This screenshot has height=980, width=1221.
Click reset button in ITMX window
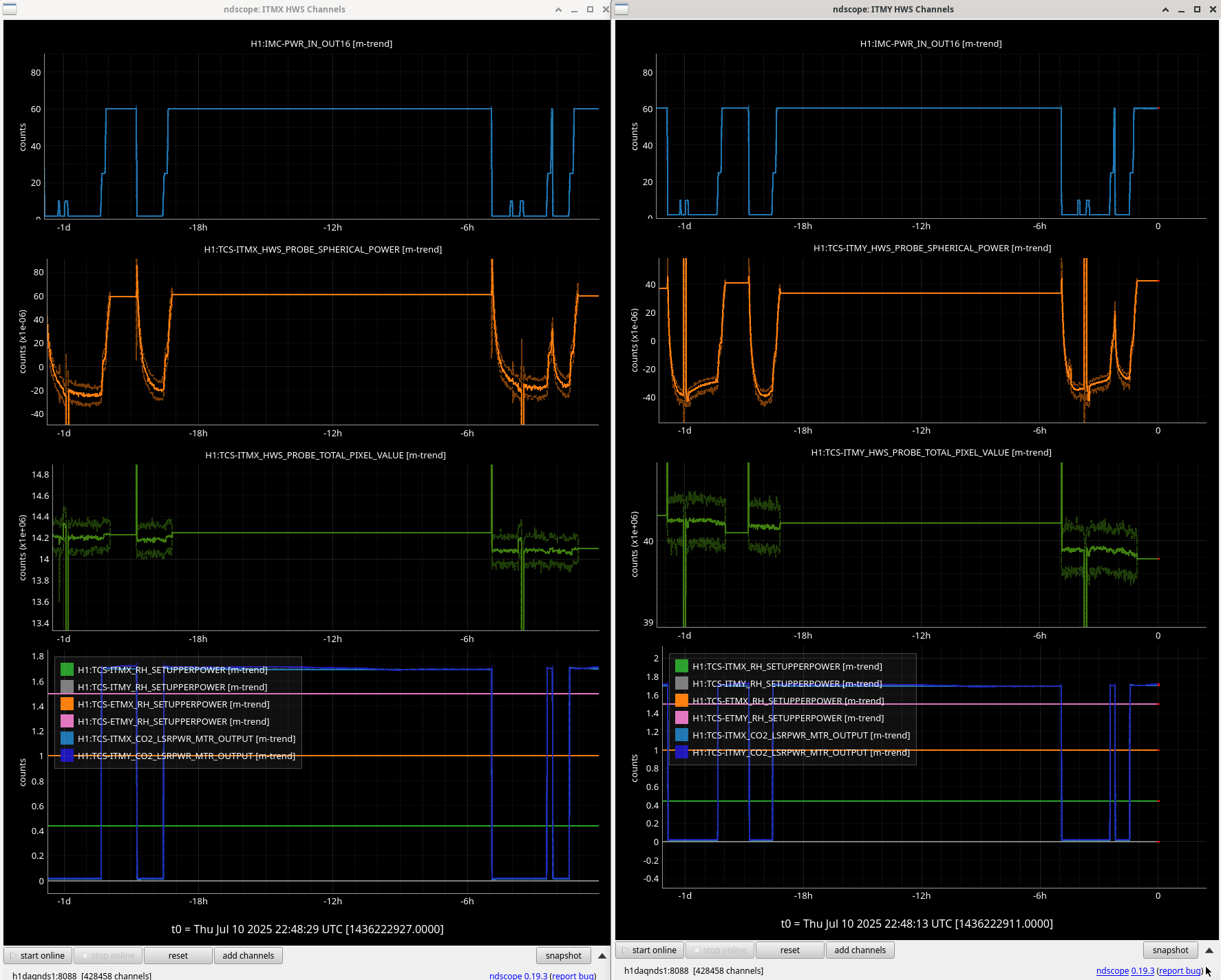pyautogui.click(x=178, y=955)
